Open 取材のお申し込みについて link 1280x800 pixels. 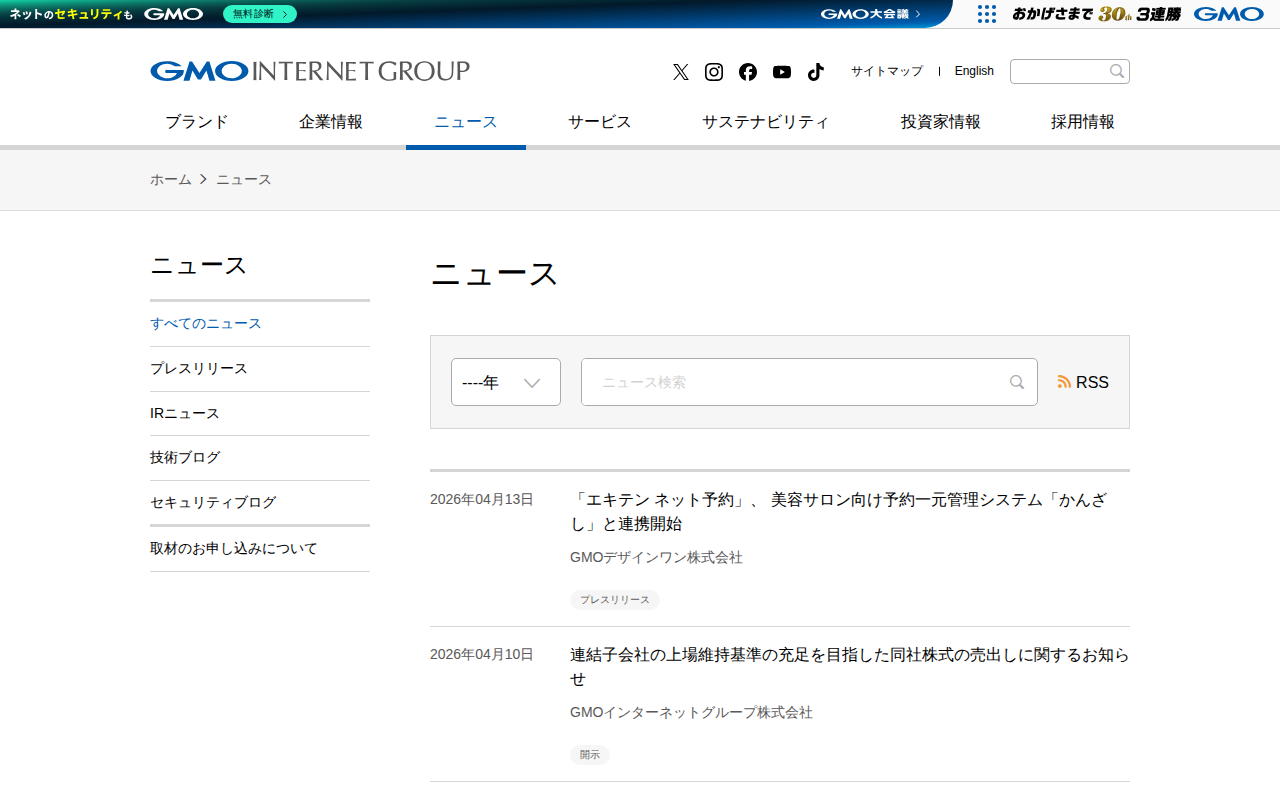pyautogui.click(x=260, y=549)
